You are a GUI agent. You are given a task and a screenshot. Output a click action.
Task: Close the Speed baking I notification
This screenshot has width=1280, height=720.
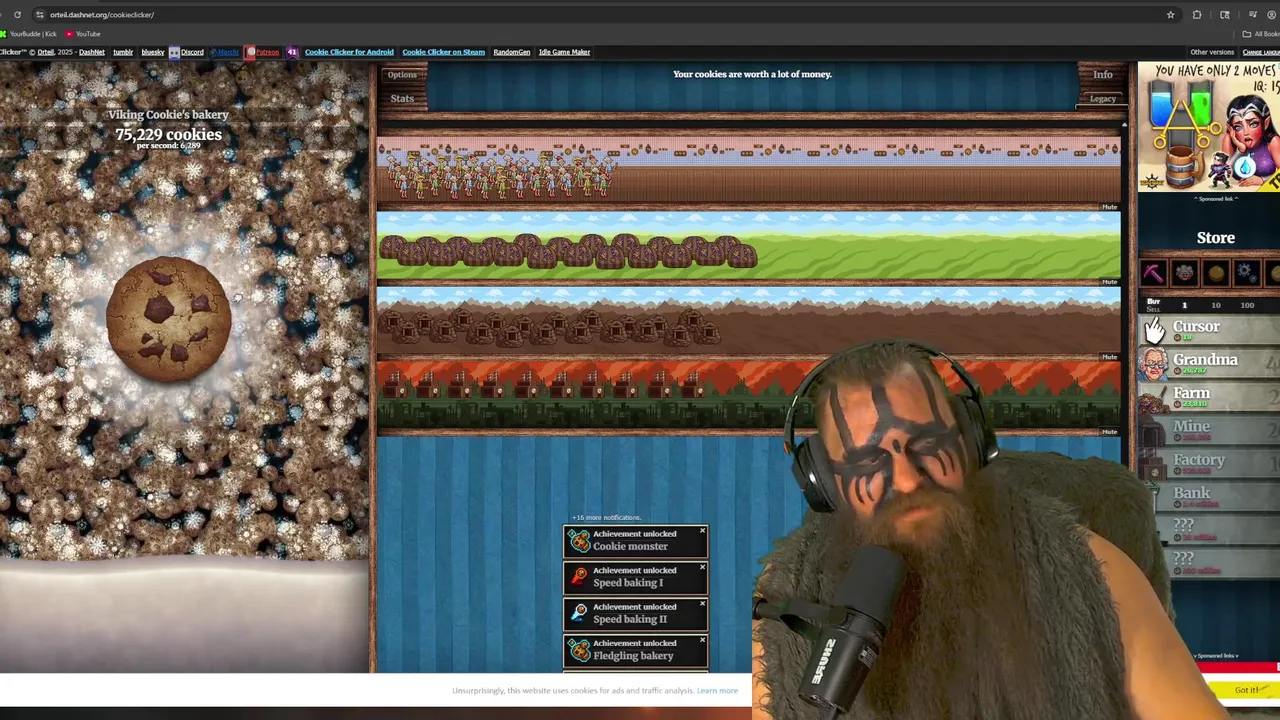pyautogui.click(x=702, y=567)
